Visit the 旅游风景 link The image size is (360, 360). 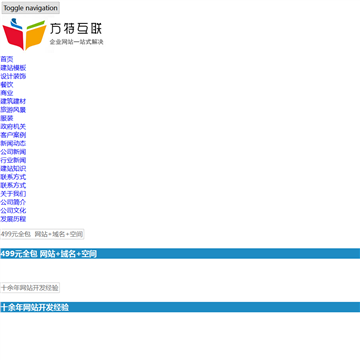pyautogui.click(x=13, y=110)
